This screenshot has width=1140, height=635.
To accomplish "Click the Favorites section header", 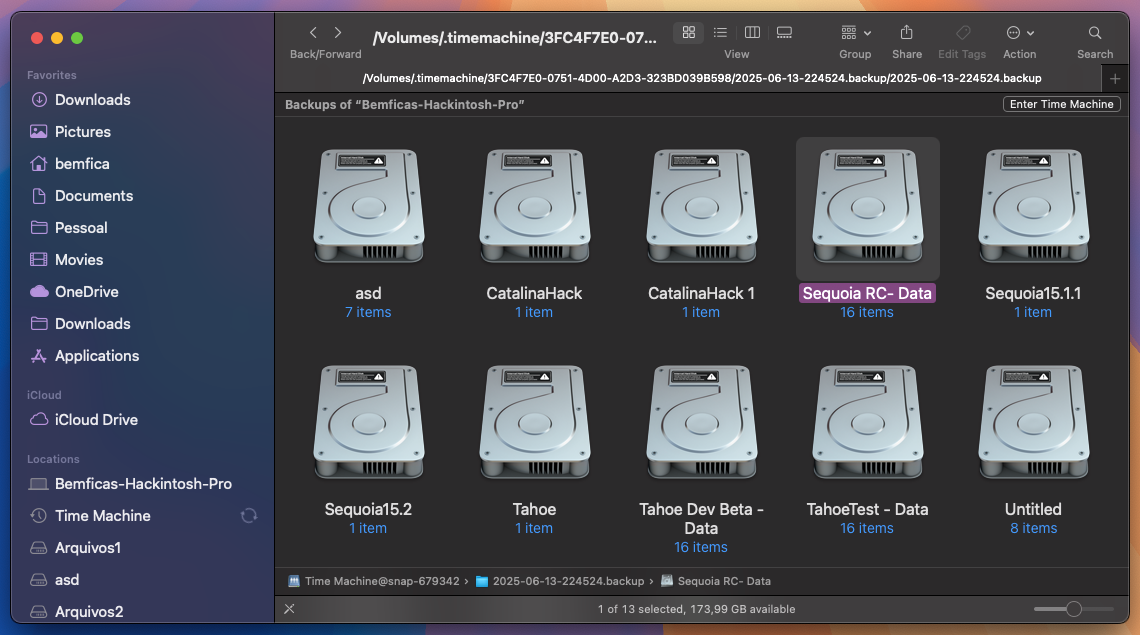I will tap(52, 75).
